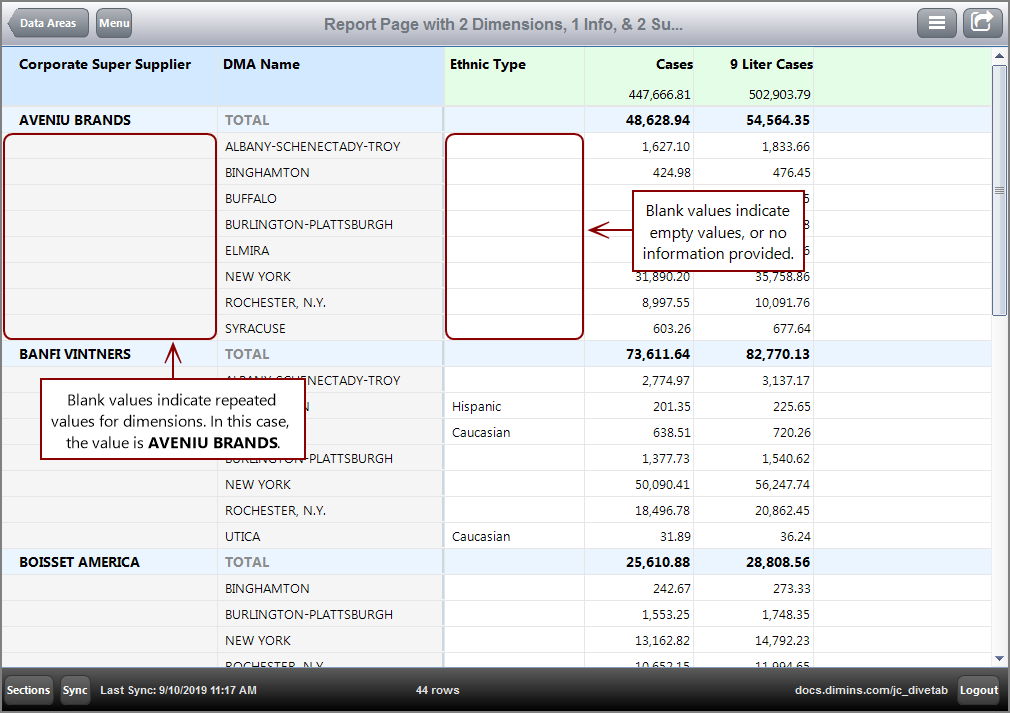Click 9 Liter value 20,862.45

point(782,511)
